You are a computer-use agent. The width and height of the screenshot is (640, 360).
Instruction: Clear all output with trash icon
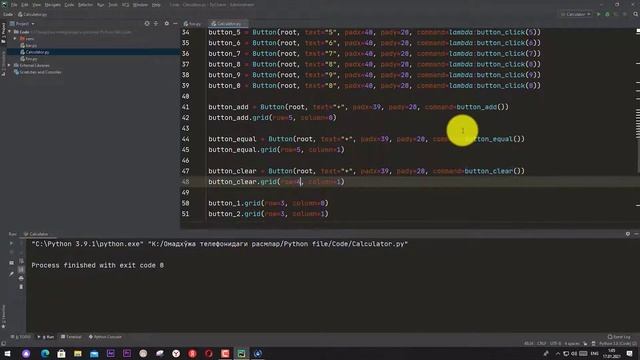pos(21,287)
